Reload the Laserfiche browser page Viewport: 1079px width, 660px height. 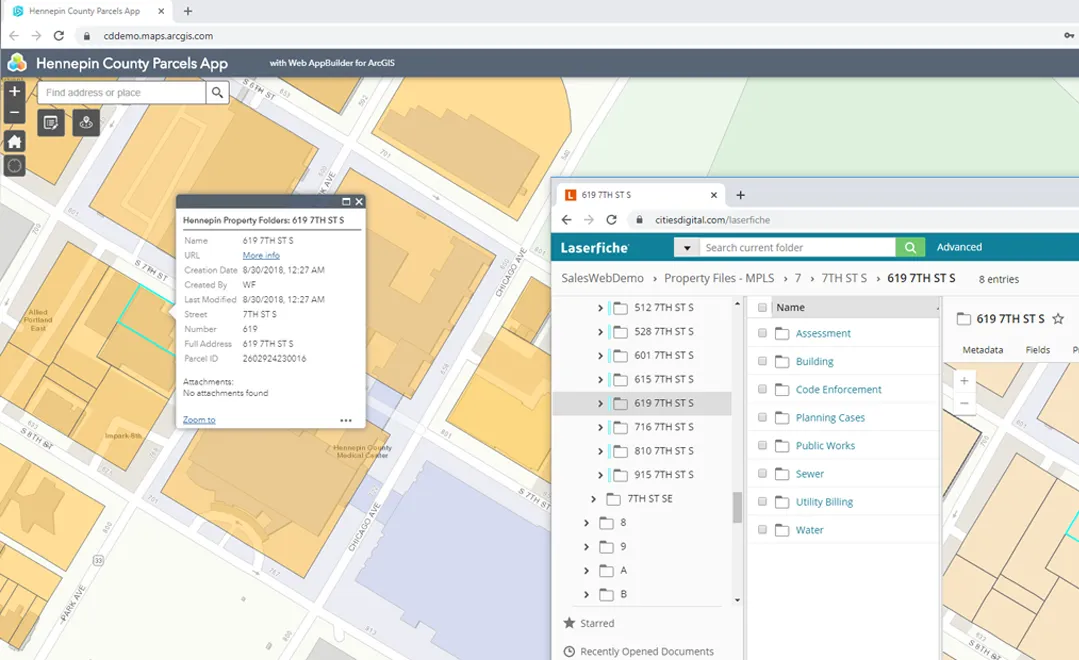click(611, 220)
